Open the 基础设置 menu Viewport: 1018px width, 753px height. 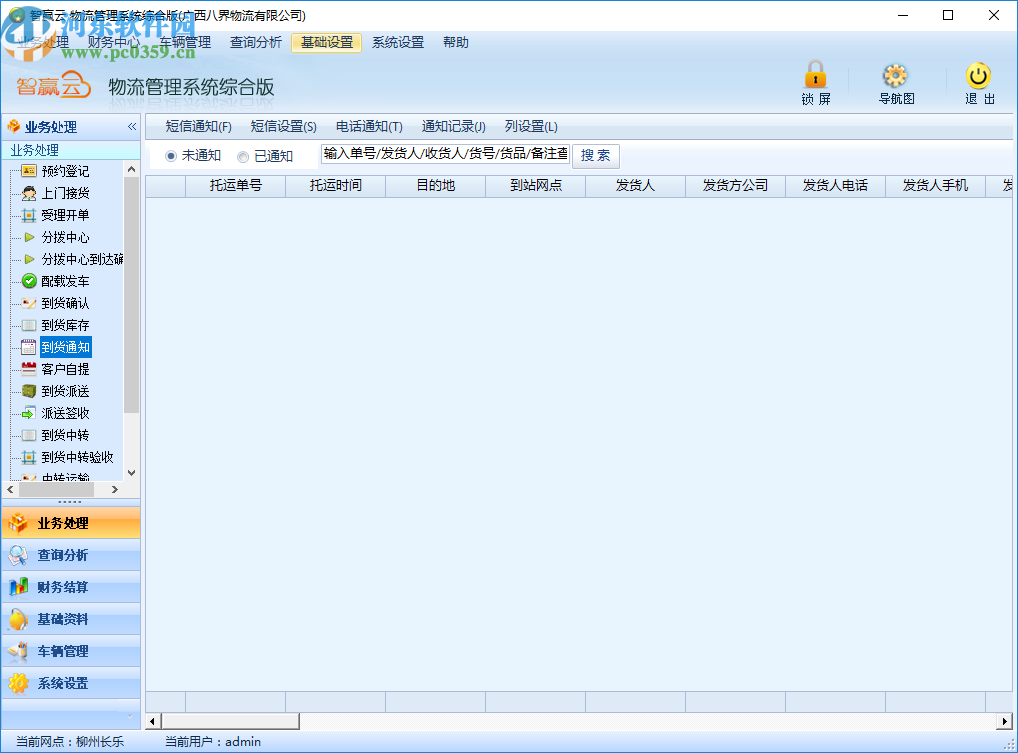click(x=327, y=42)
